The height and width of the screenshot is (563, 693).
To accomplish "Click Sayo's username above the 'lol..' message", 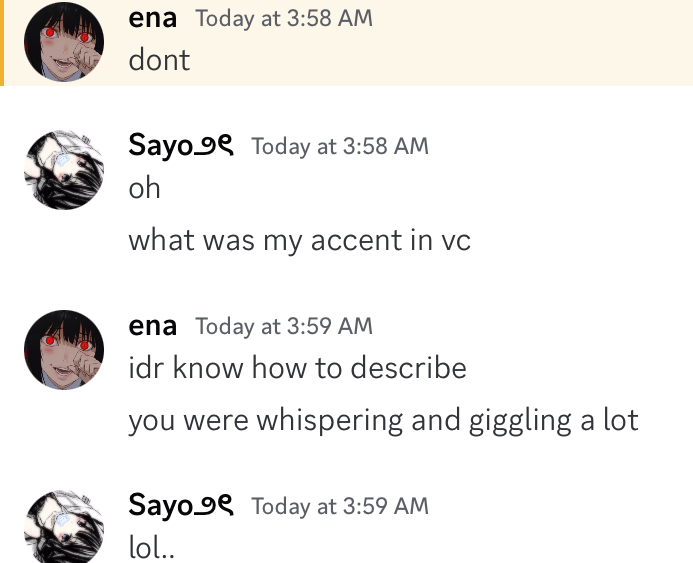I will (180, 506).
